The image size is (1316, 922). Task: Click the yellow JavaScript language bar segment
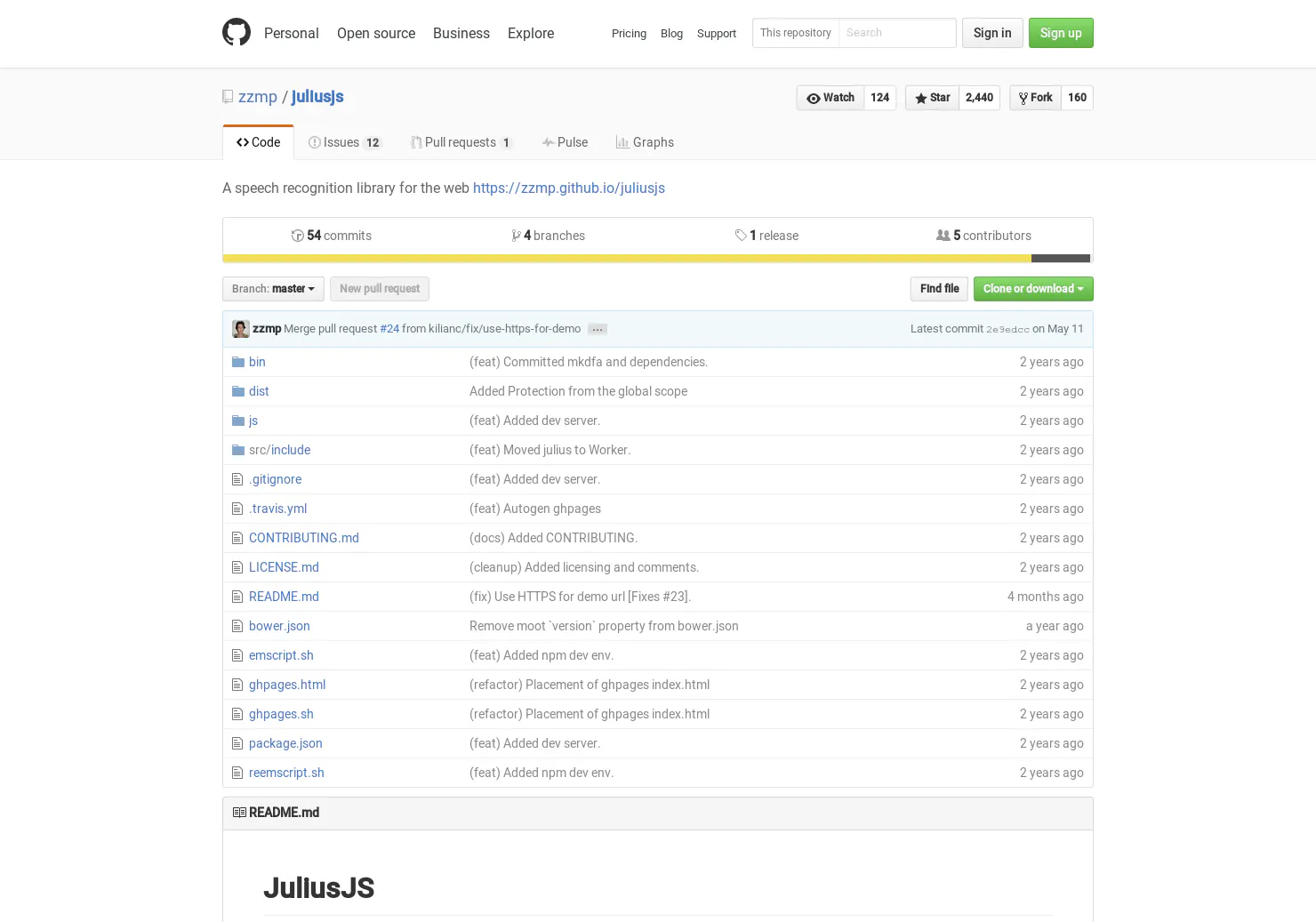coord(627,259)
